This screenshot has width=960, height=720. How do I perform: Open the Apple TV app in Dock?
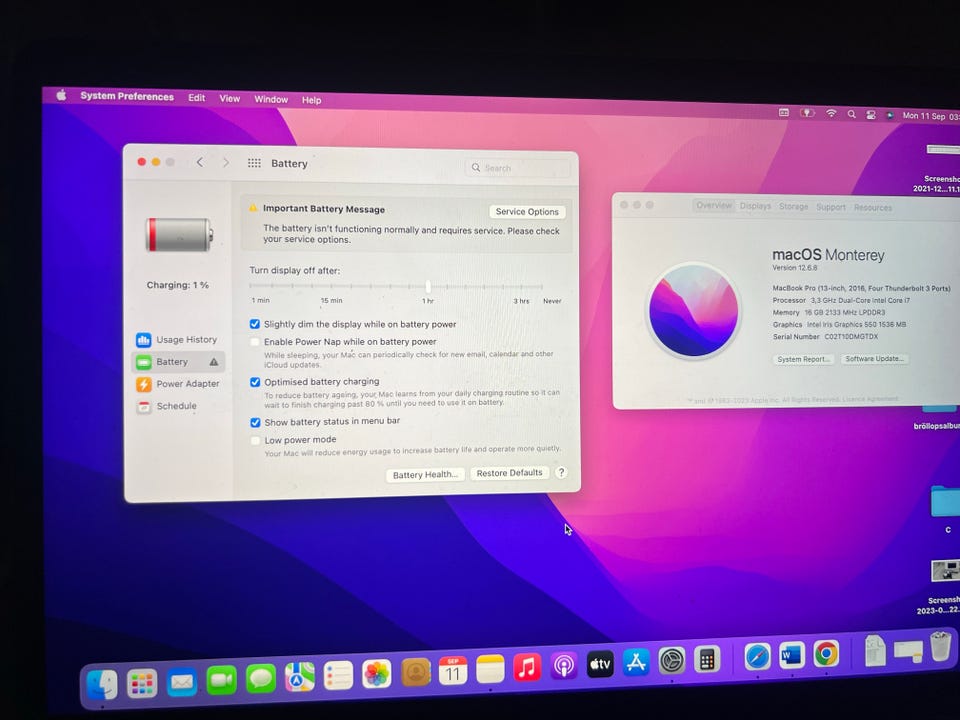tap(600, 664)
